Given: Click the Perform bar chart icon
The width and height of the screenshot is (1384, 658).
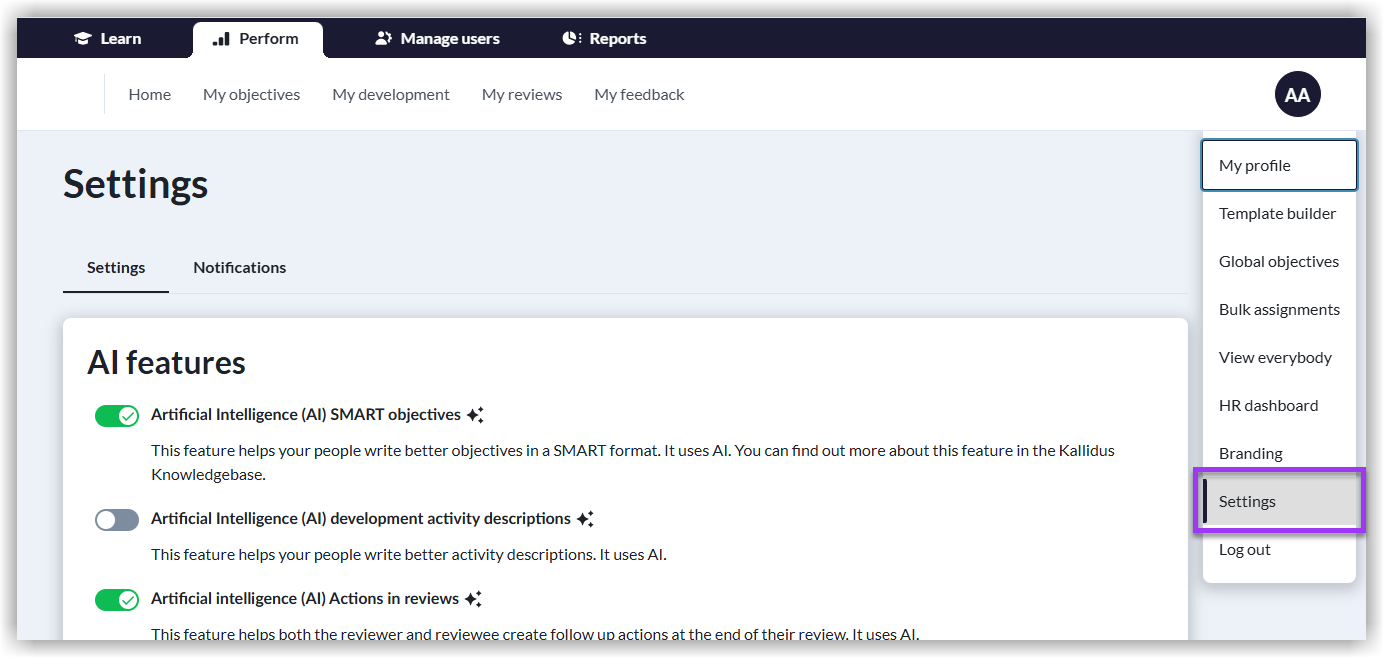Looking at the screenshot, I should [222, 39].
